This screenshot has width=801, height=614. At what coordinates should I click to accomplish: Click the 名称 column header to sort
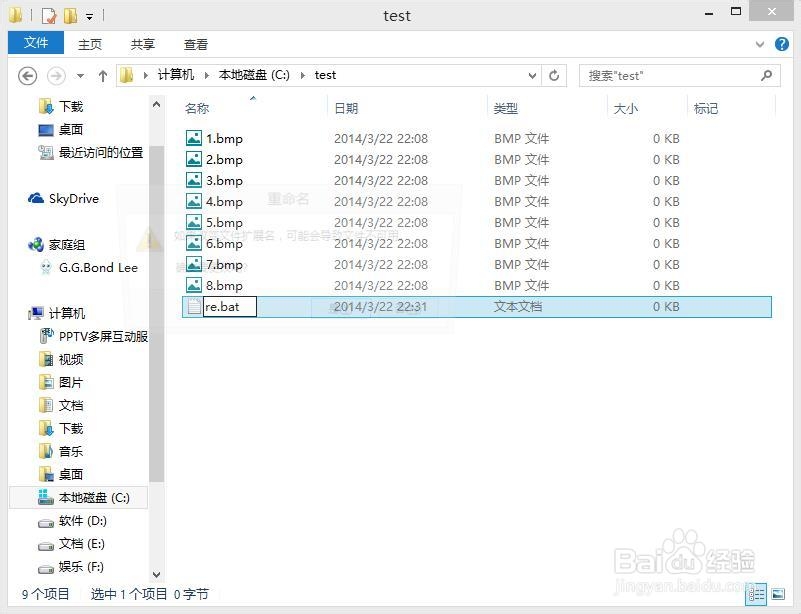tap(196, 108)
